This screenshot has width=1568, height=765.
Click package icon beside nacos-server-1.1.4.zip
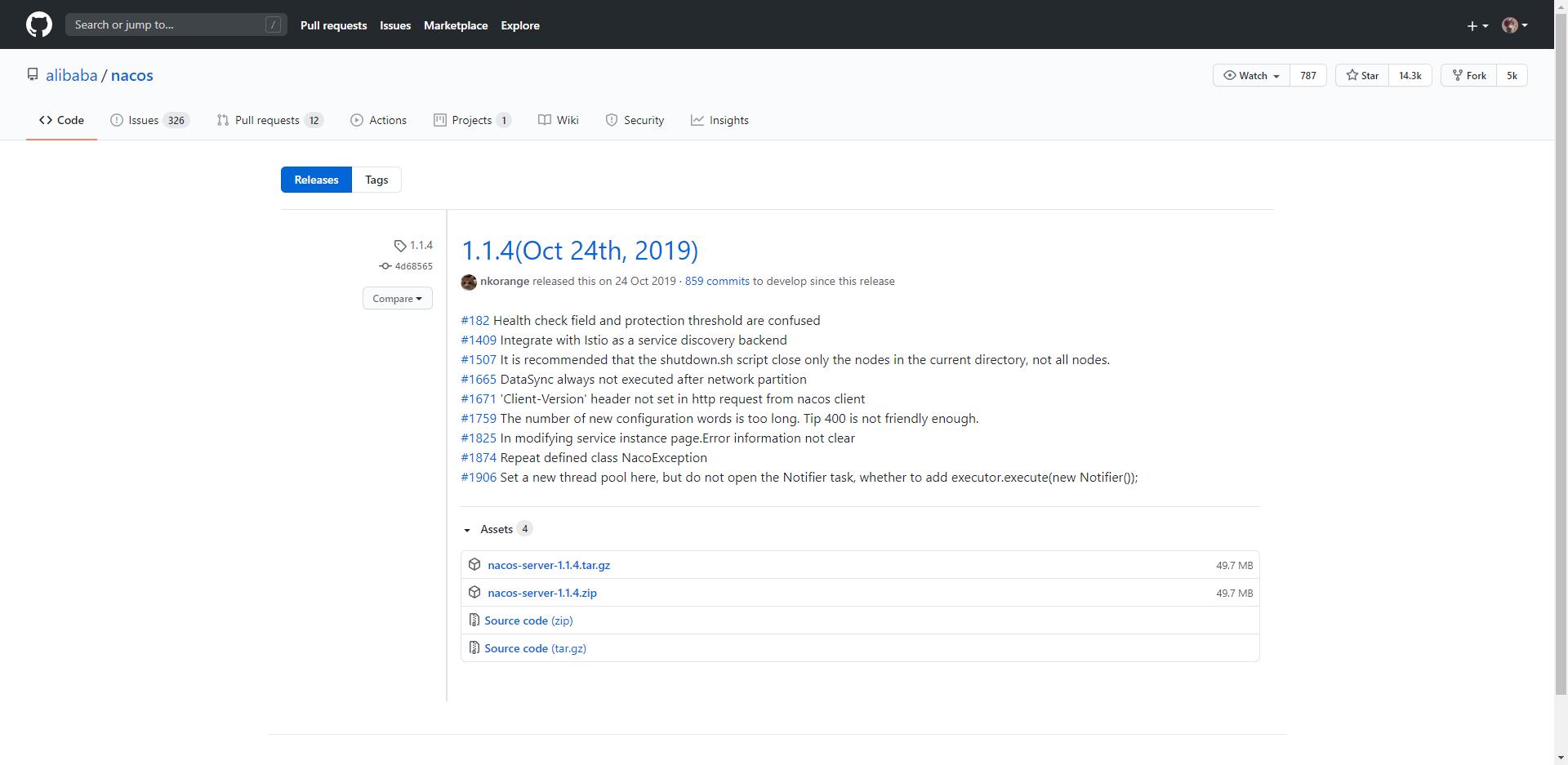click(x=474, y=592)
